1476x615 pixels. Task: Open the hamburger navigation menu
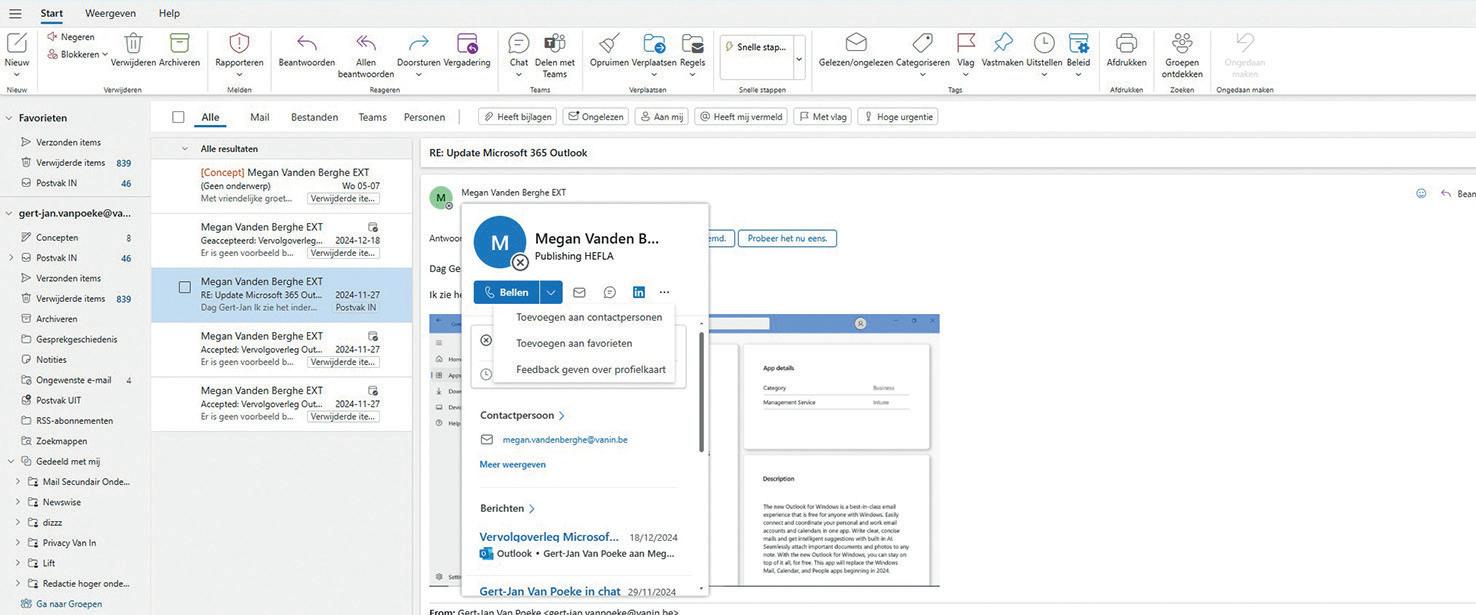tap(14, 13)
